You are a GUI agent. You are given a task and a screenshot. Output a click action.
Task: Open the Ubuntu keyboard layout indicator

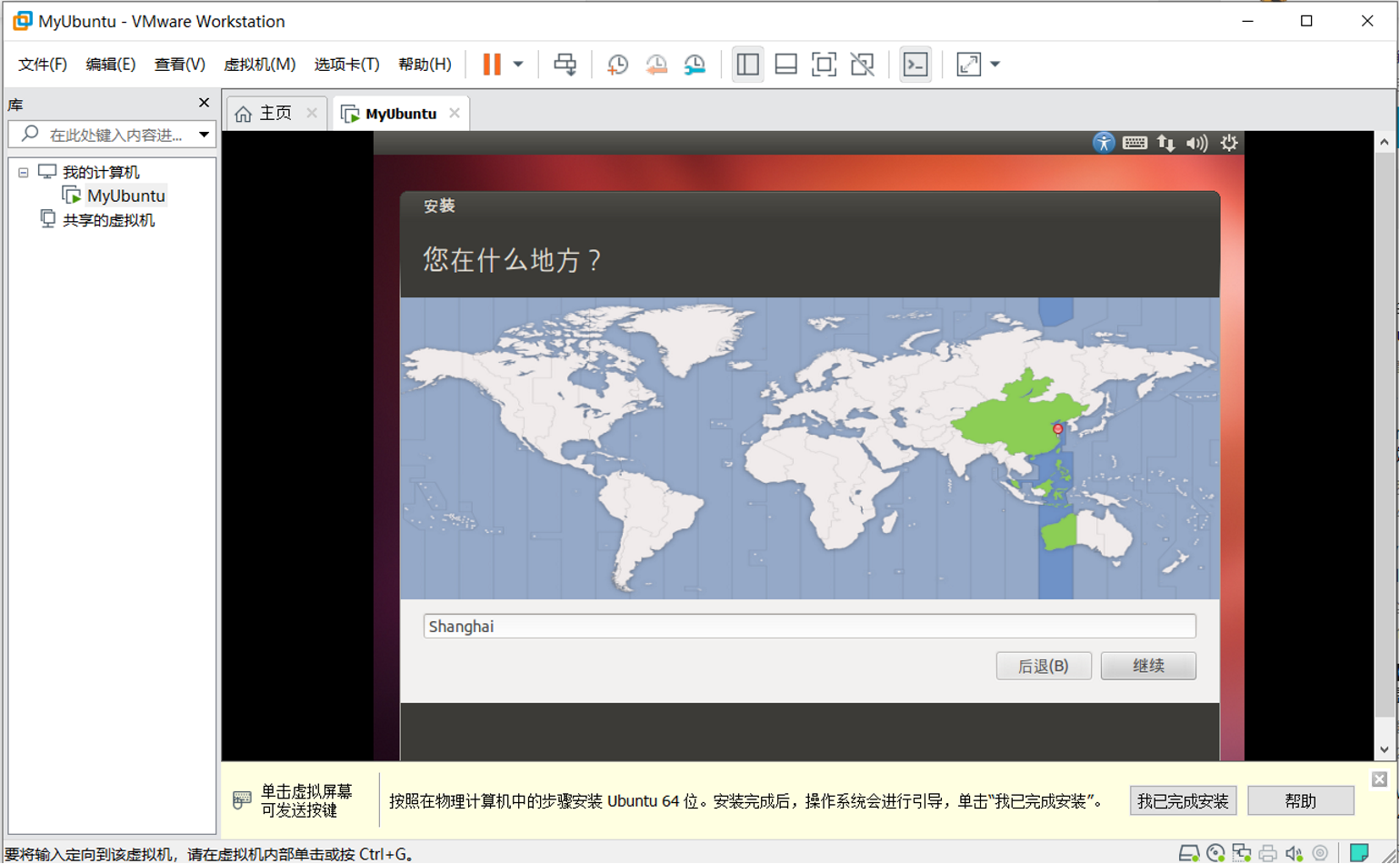1135,143
